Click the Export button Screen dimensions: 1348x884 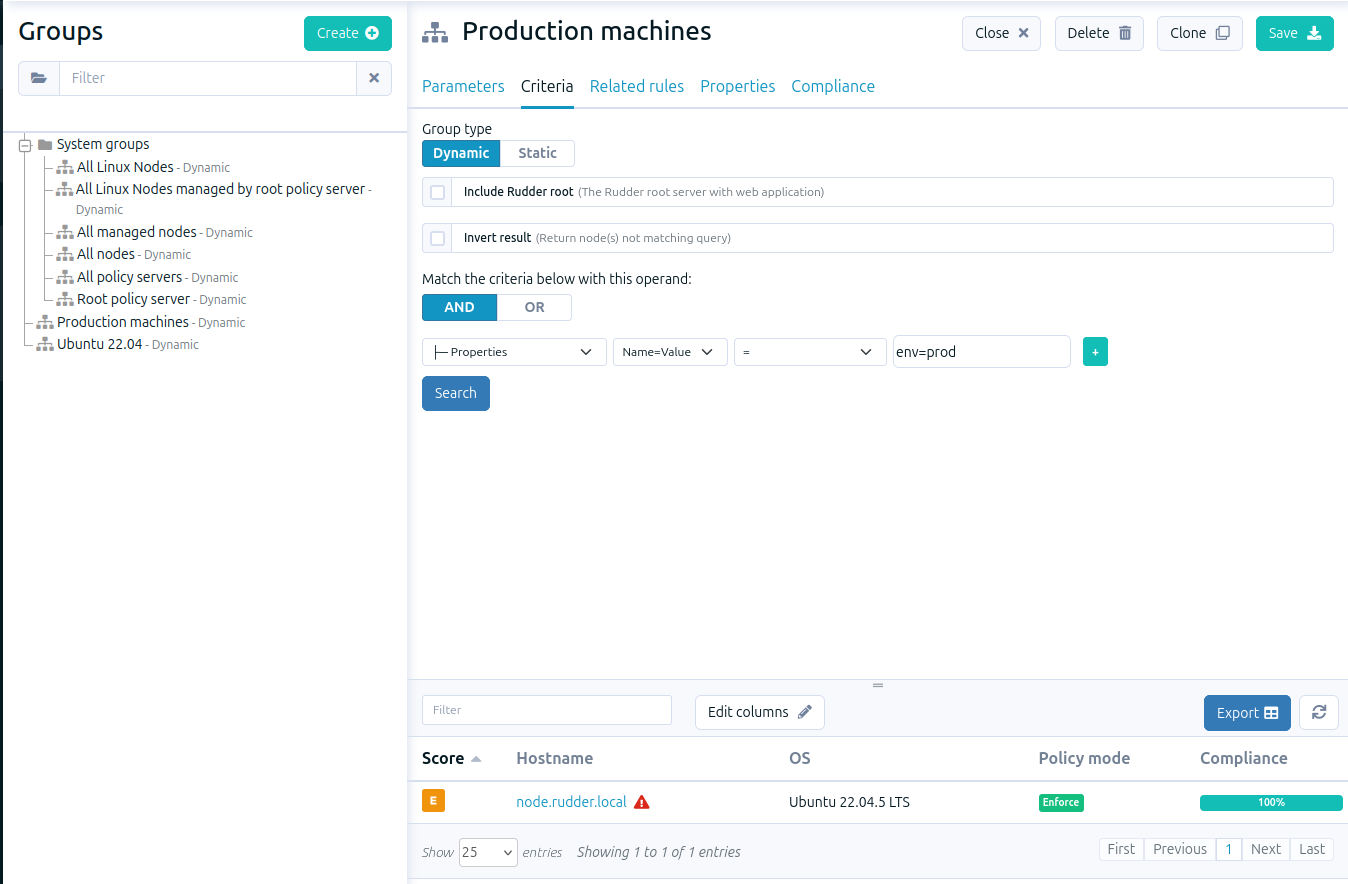(x=1247, y=713)
